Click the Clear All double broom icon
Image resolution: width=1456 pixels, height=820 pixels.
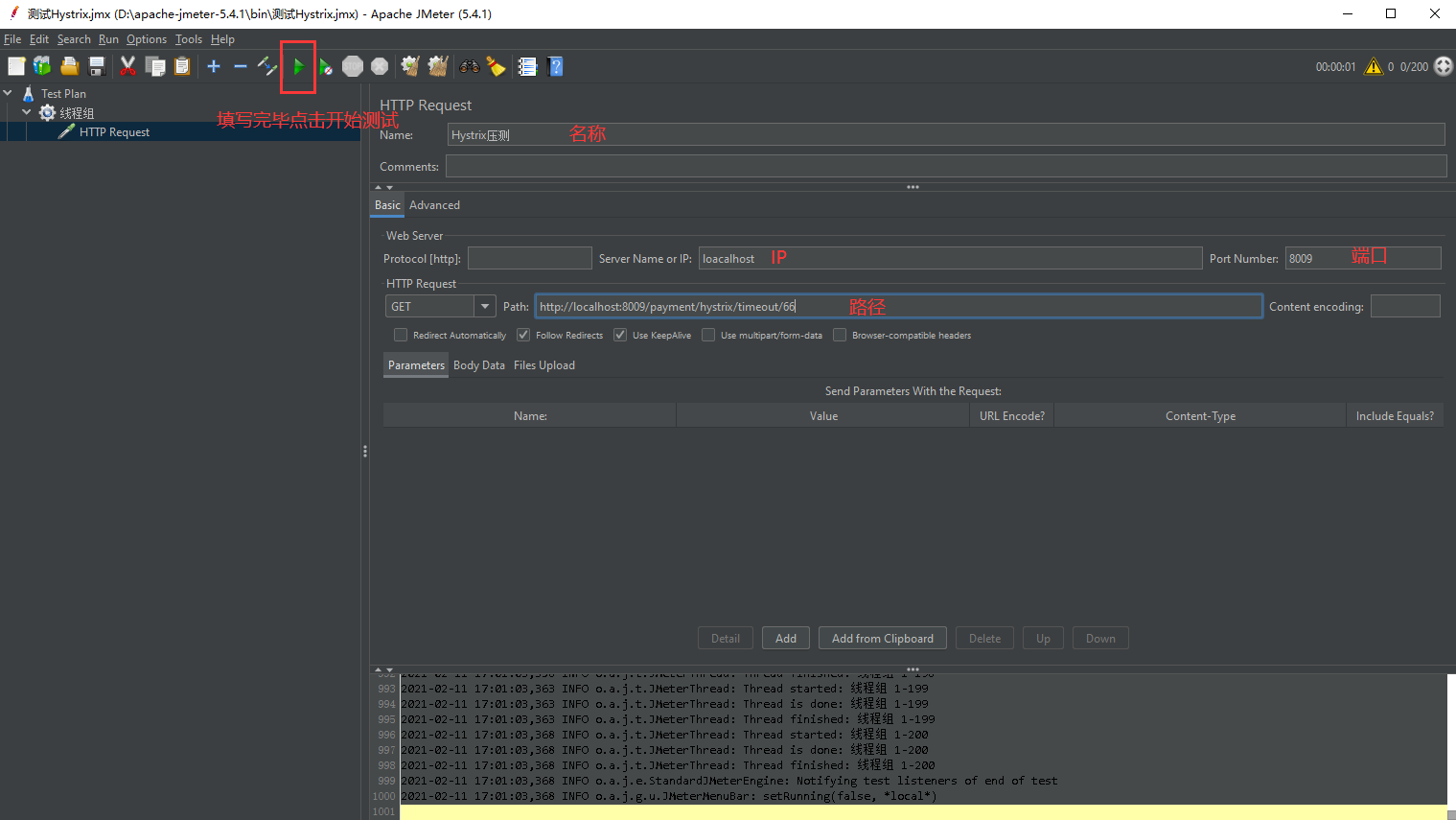tap(438, 66)
